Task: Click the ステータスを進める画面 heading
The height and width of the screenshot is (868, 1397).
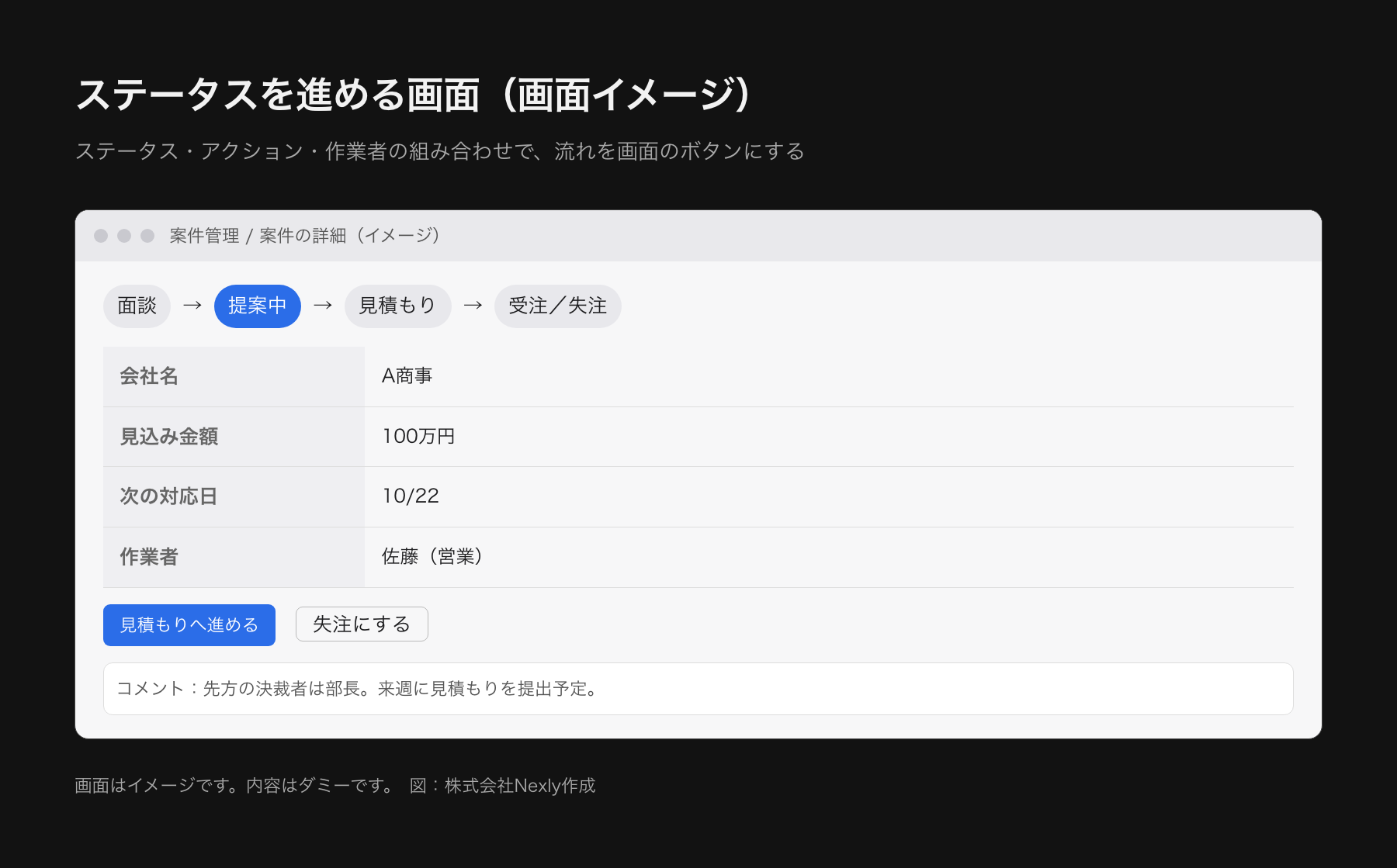Action: tap(414, 95)
